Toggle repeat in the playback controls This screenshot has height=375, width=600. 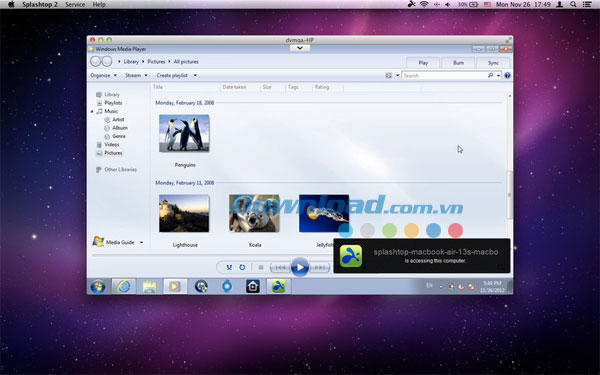(x=242, y=267)
